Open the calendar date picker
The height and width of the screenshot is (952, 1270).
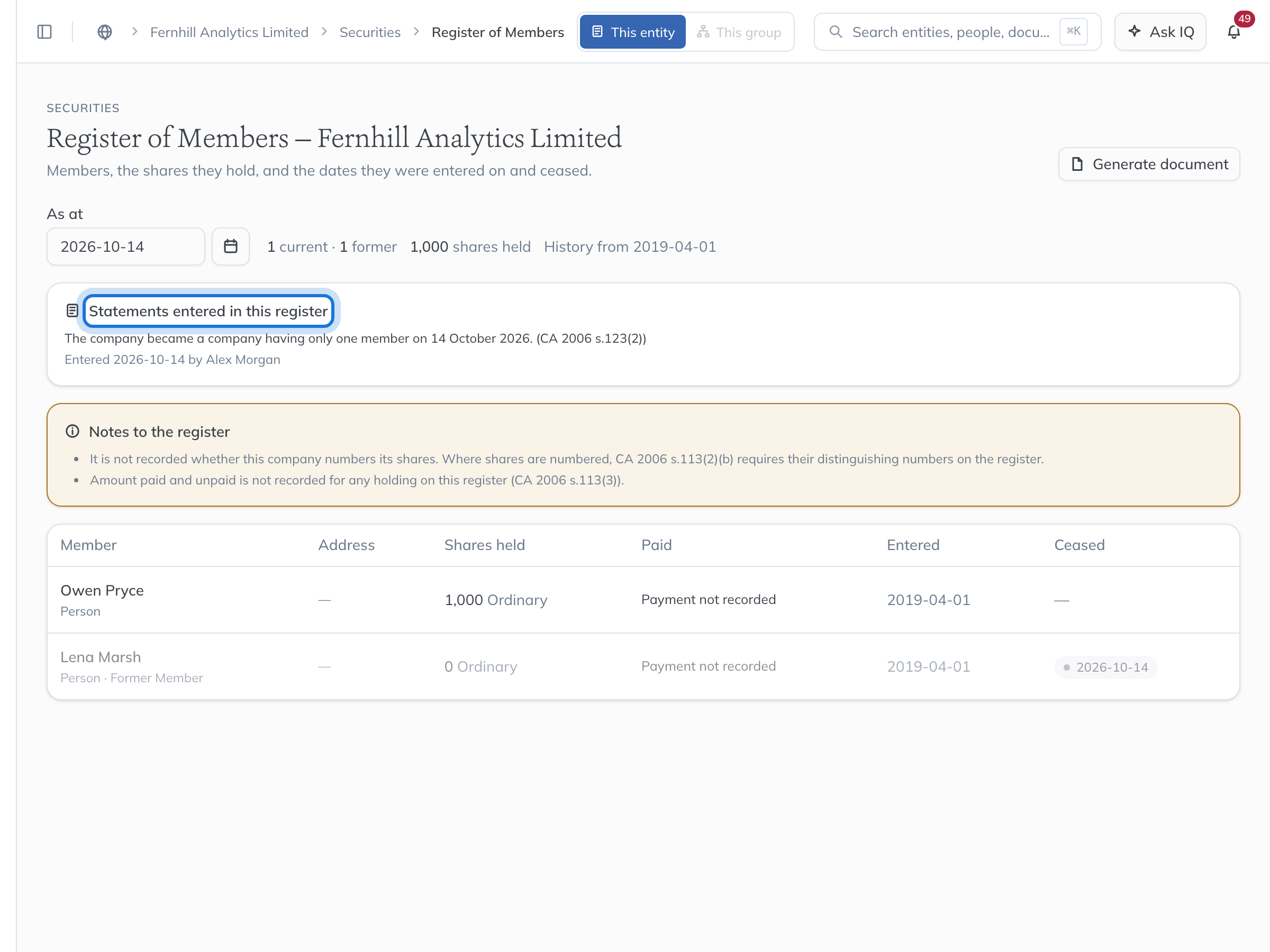tap(230, 247)
